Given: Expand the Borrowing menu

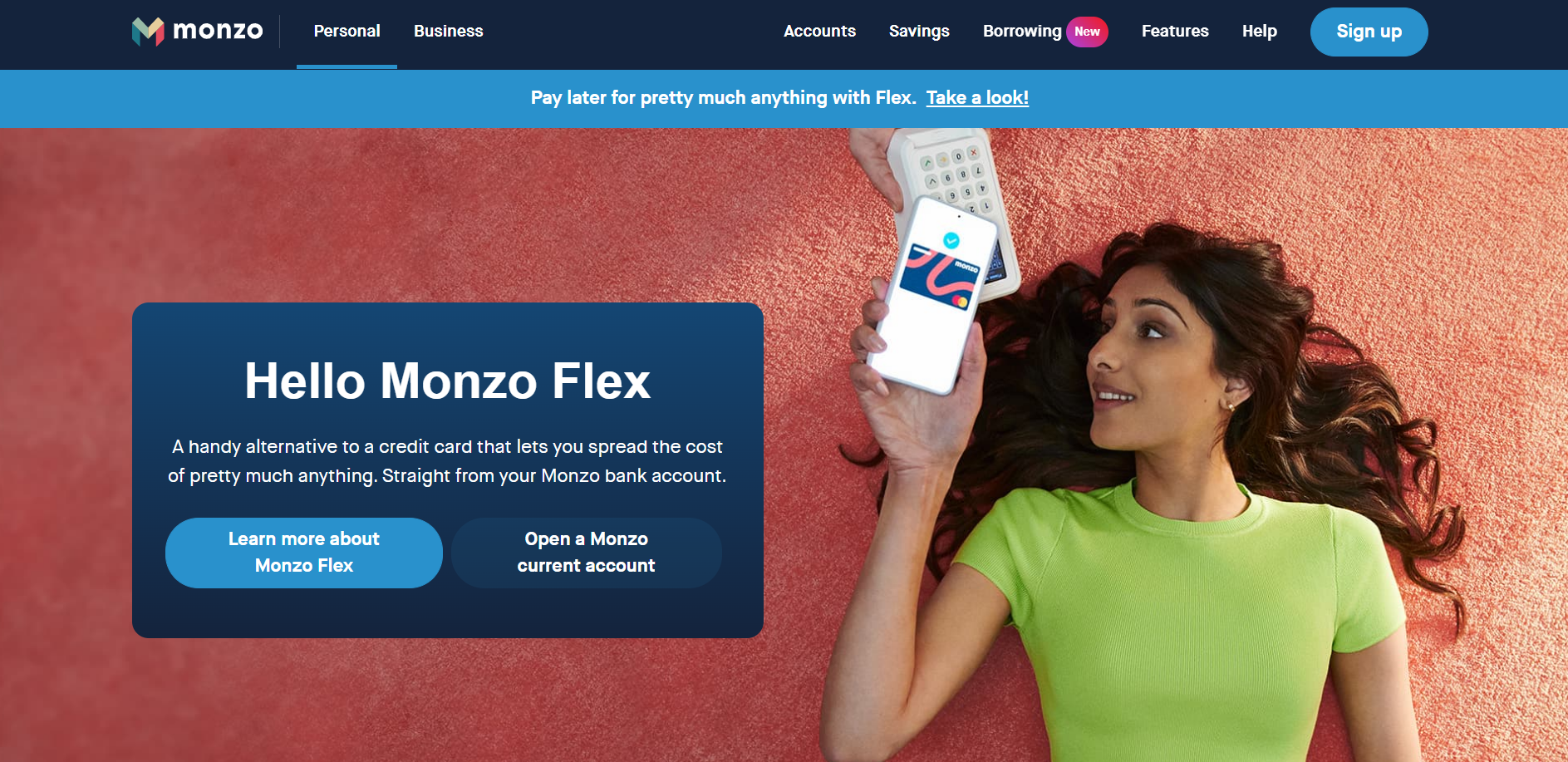Looking at the screenshot, I should (x=1022, y=32).
